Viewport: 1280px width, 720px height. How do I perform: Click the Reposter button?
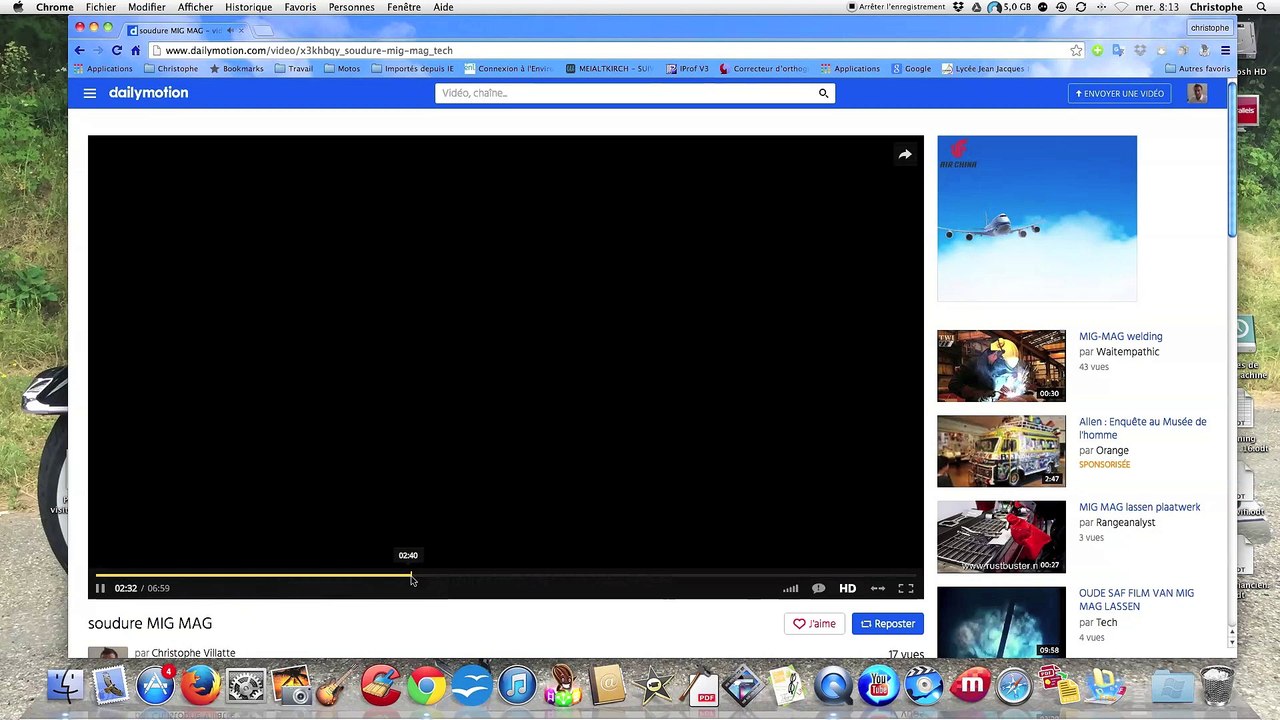pyautogui.click(x=888, y=623)
